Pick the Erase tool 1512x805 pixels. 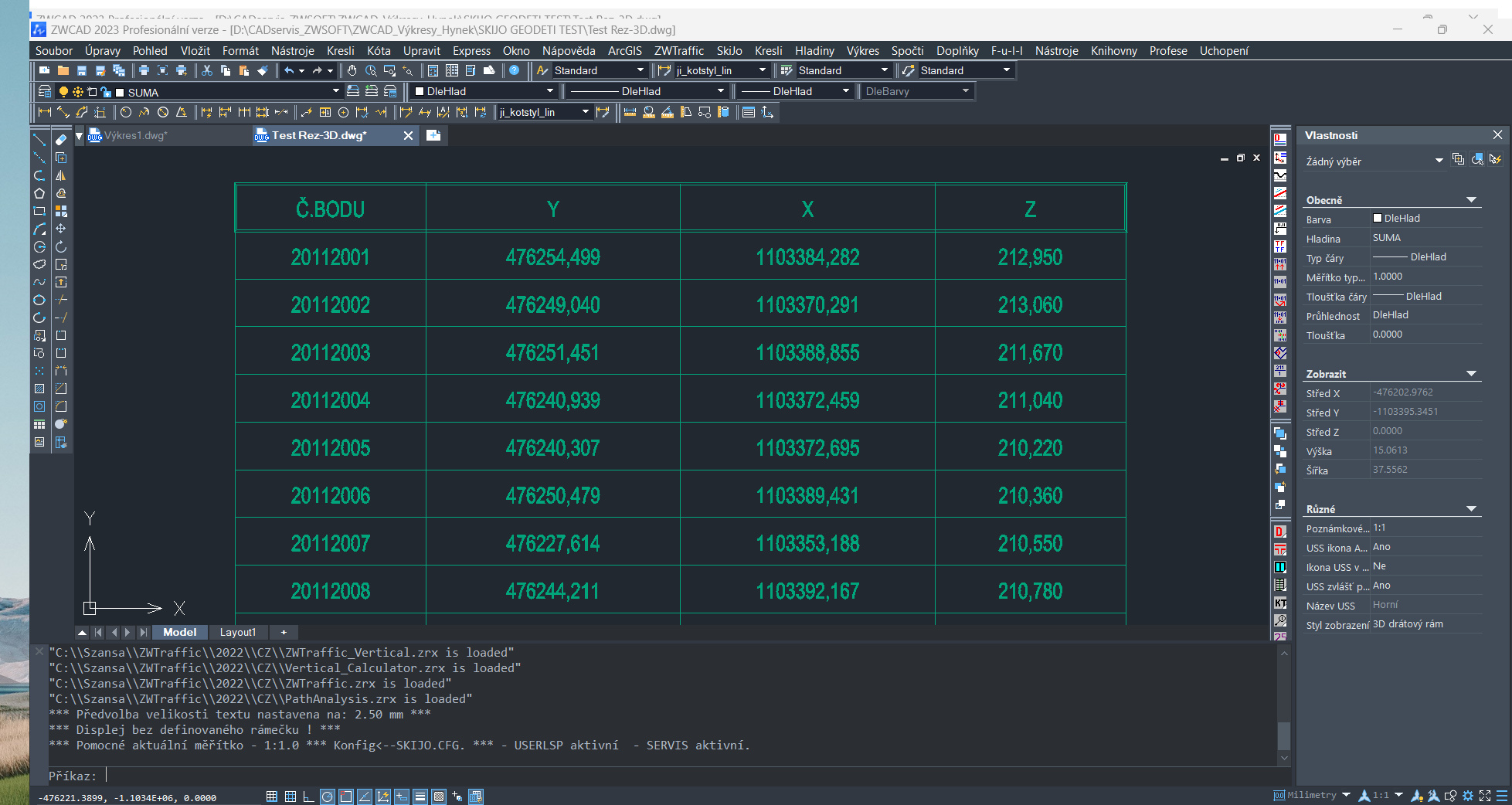point(61,140)
